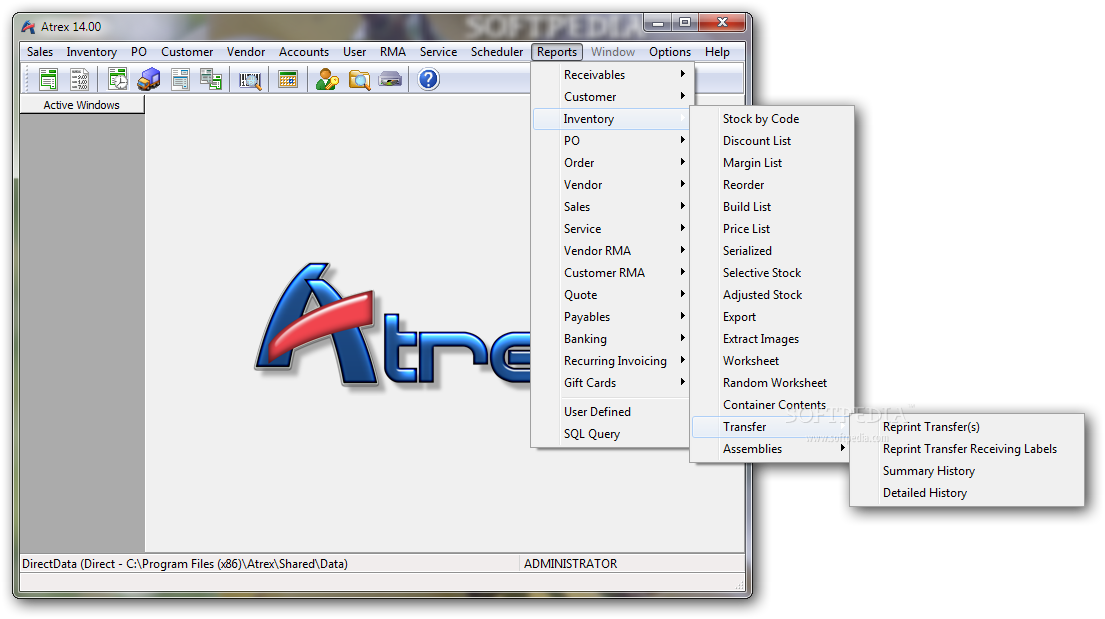Click the blue question mark help icon
This screenshot has width=1105, height=619.
(x=428, y=79)
